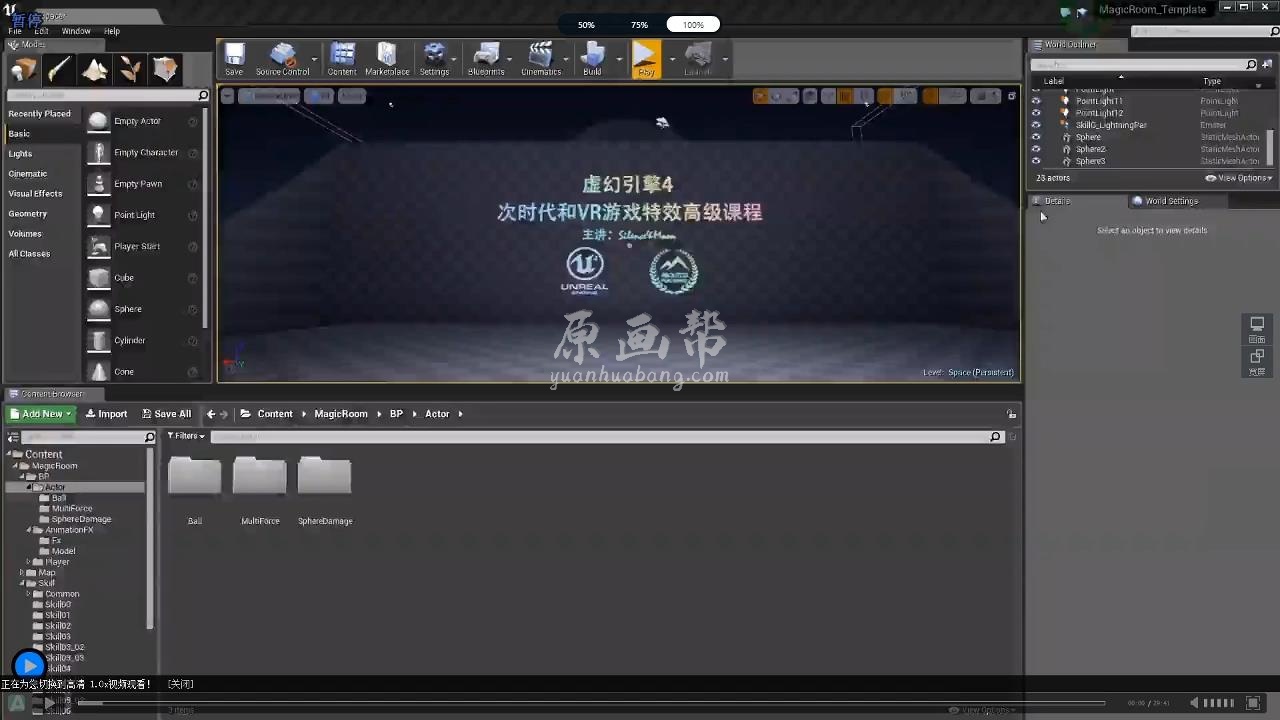Select the Visual Effects placement category
This screenshot has height=720, width=1280.
[35, 194]
